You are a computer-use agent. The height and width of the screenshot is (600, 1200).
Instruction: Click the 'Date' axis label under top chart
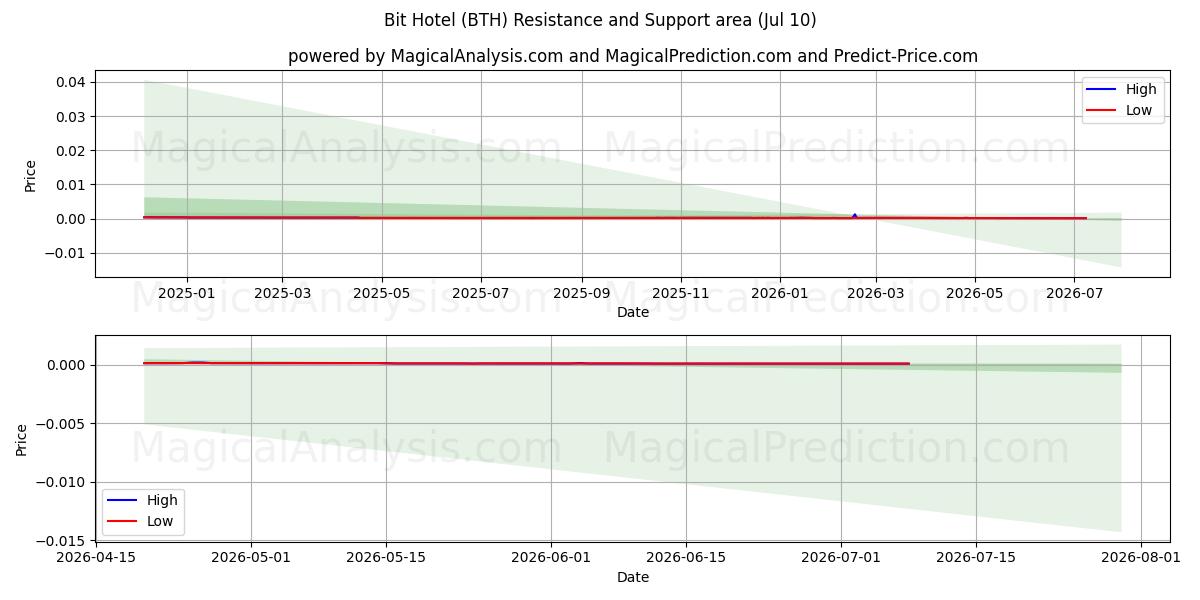633,313
